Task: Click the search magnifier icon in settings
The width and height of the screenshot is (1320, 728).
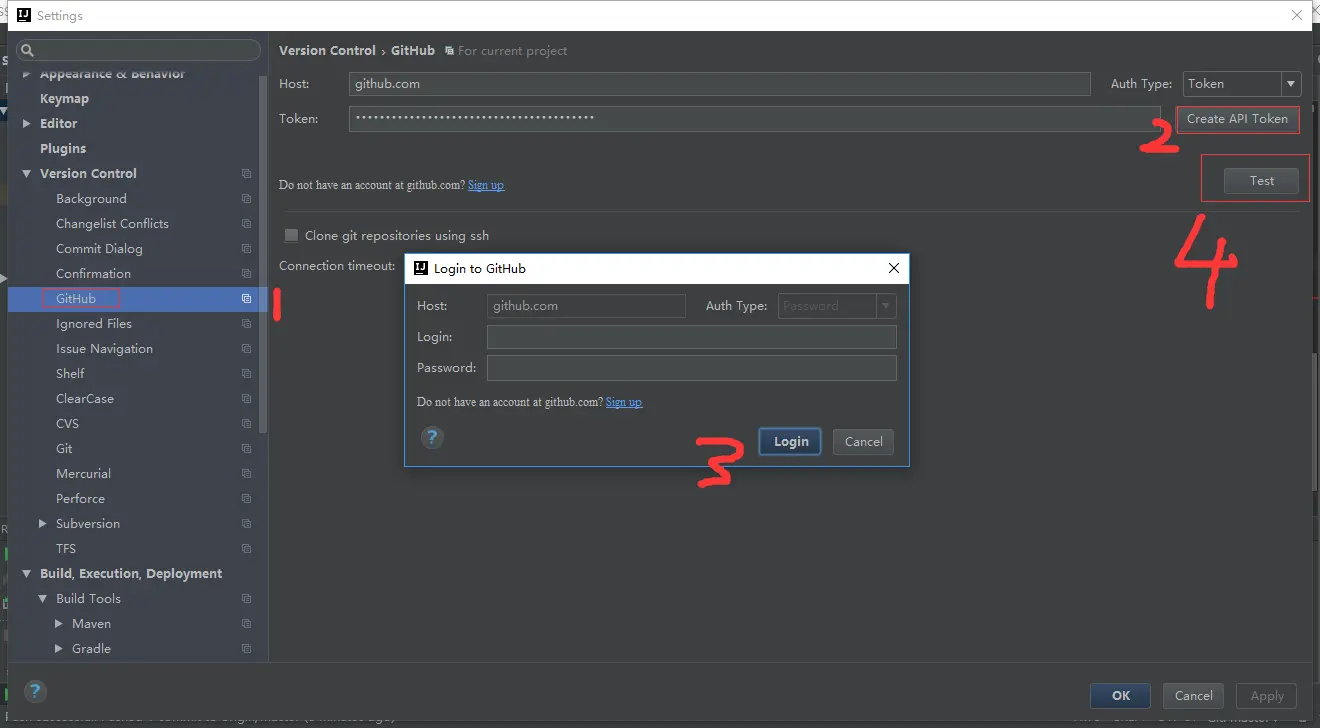Action: 28,50
